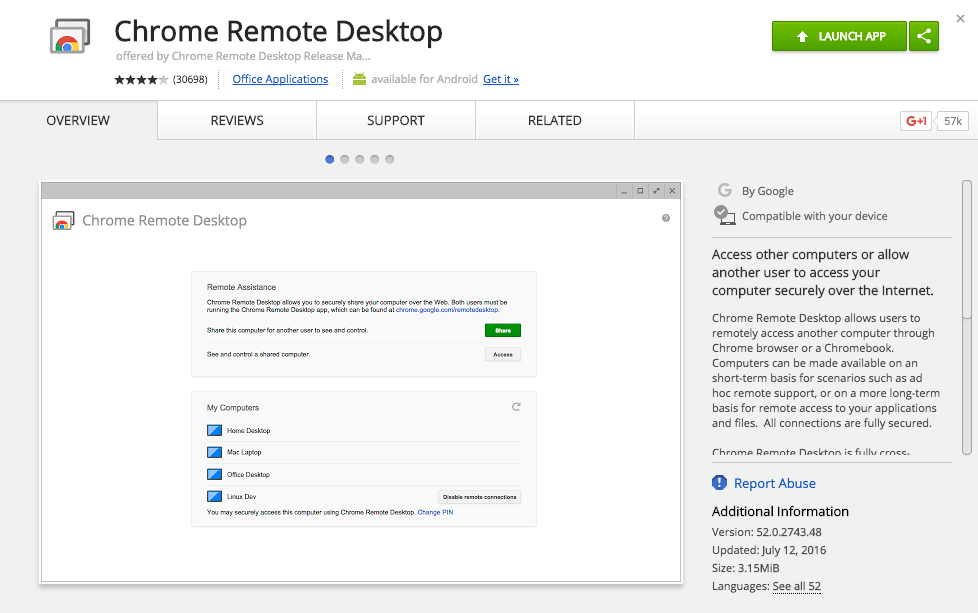
Task: Click See all 52 languages link
Action: tap(796, 586)
